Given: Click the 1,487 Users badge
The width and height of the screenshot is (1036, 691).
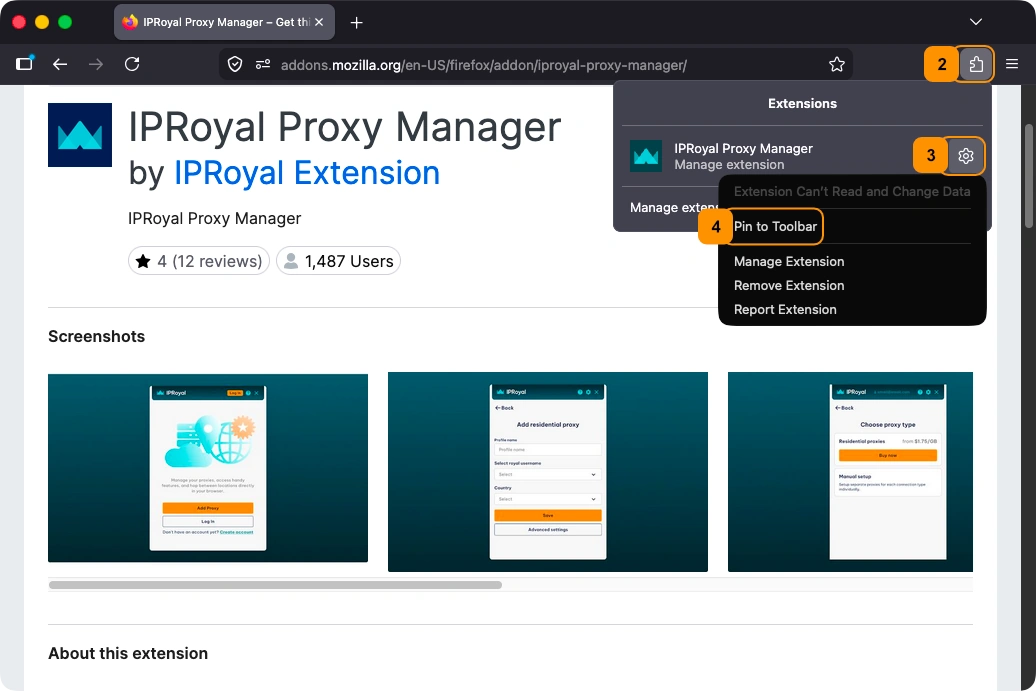Looking at the screenshot, I should tap(338, 261).
